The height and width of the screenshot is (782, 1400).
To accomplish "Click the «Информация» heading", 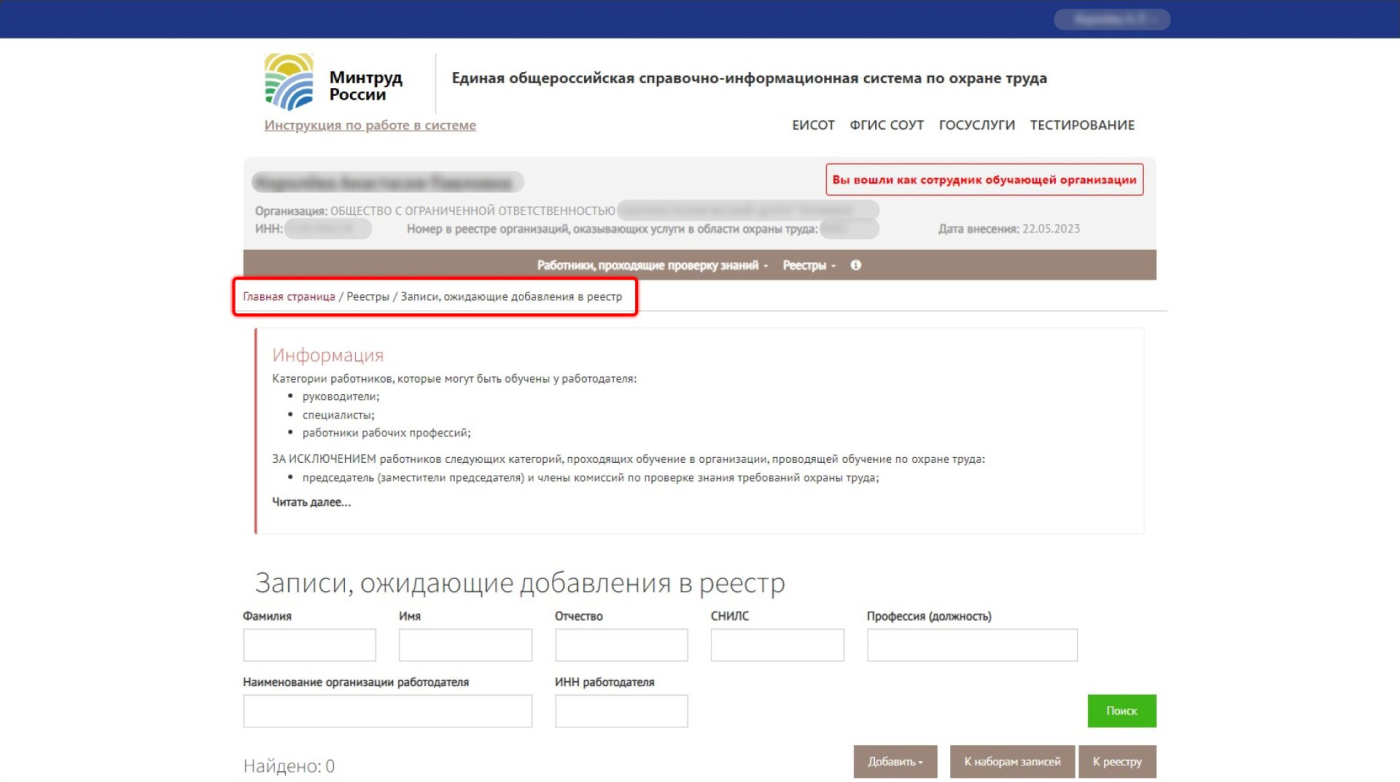I will pos(328,355).
